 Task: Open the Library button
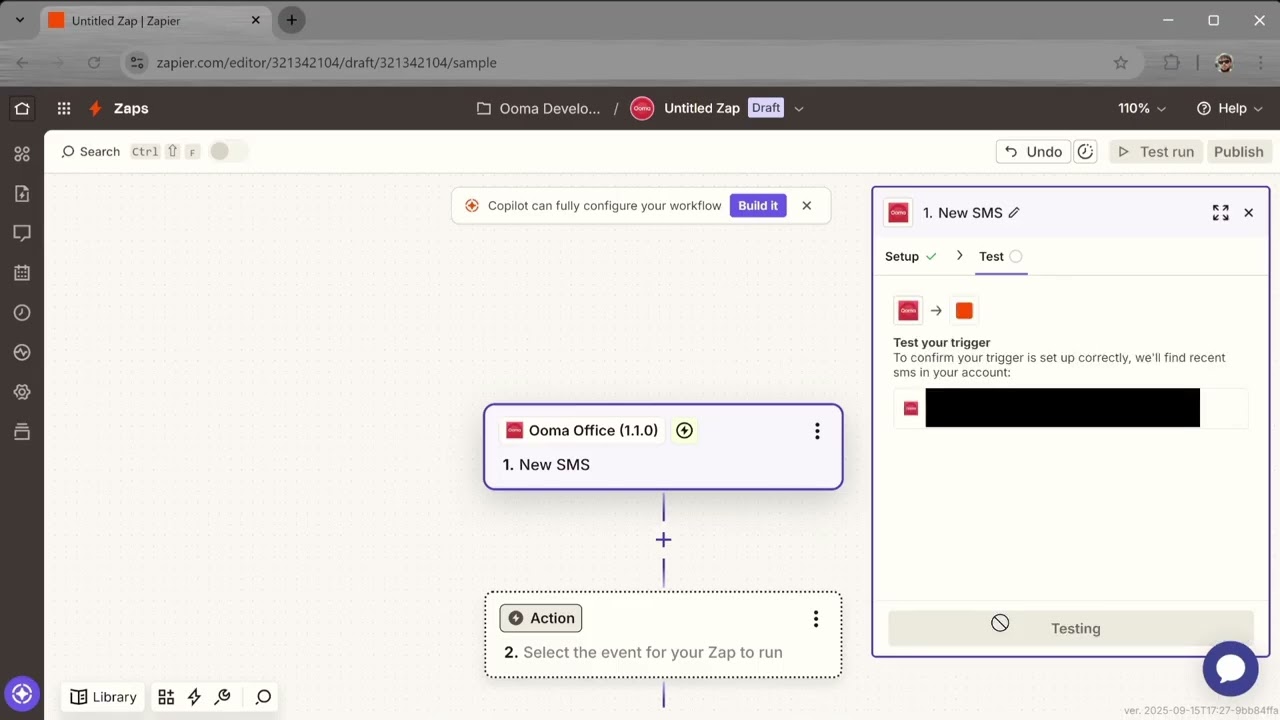point(103,697)
